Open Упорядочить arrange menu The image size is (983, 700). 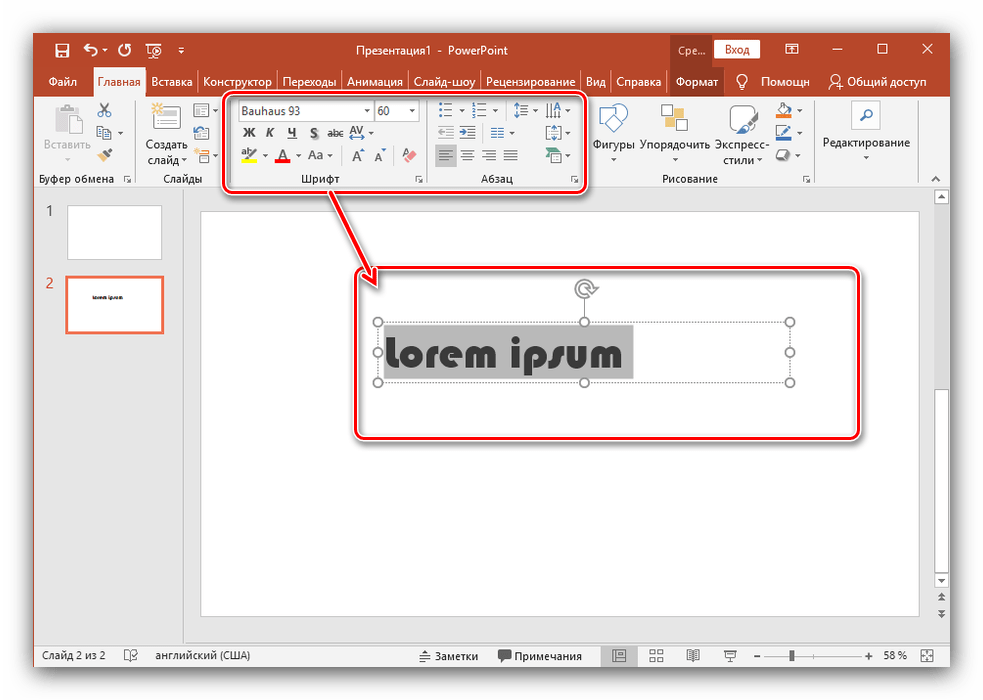[675, 133]
